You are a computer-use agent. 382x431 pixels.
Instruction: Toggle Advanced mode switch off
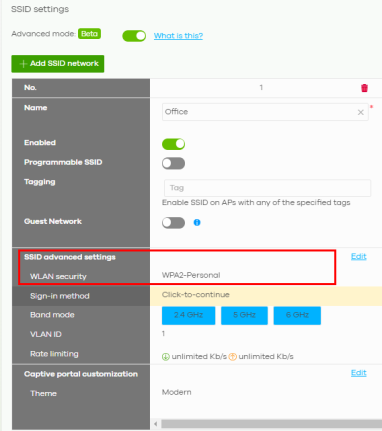click(134, 36)
